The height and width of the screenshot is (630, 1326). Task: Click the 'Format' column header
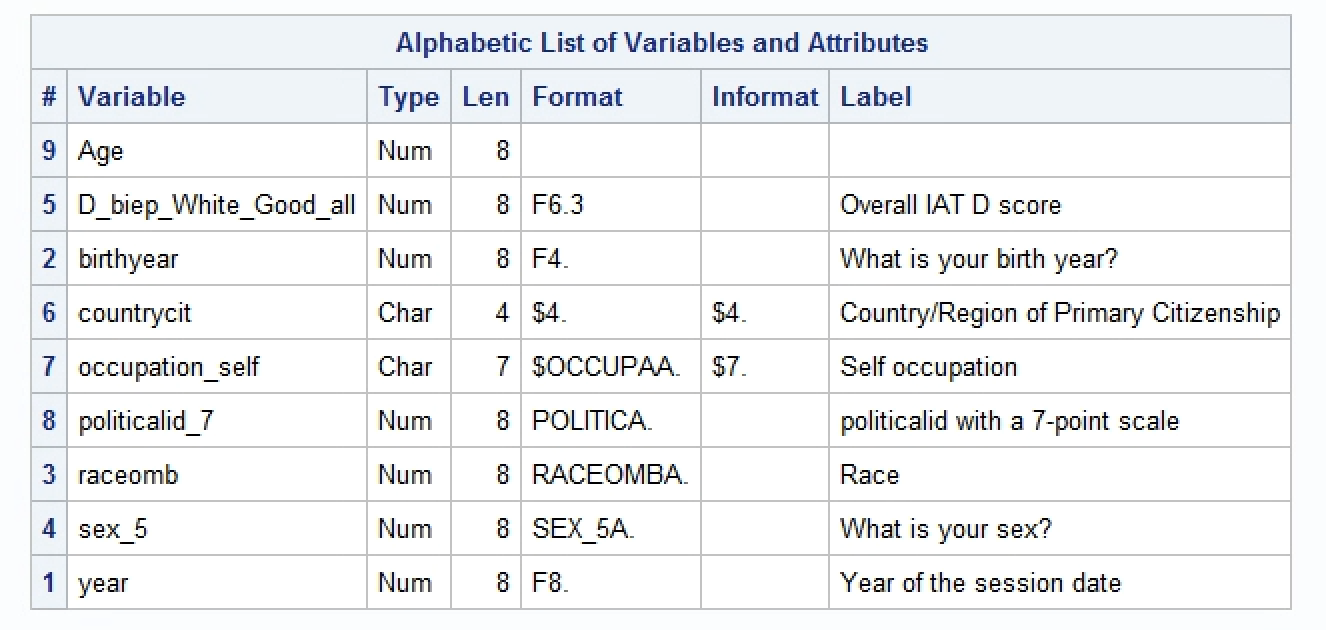click(577, 97)
